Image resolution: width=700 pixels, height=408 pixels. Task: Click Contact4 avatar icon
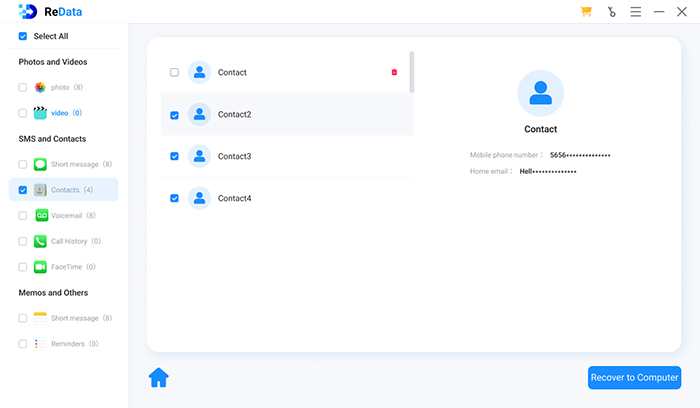pyautogui.click(x=199, y=198)
